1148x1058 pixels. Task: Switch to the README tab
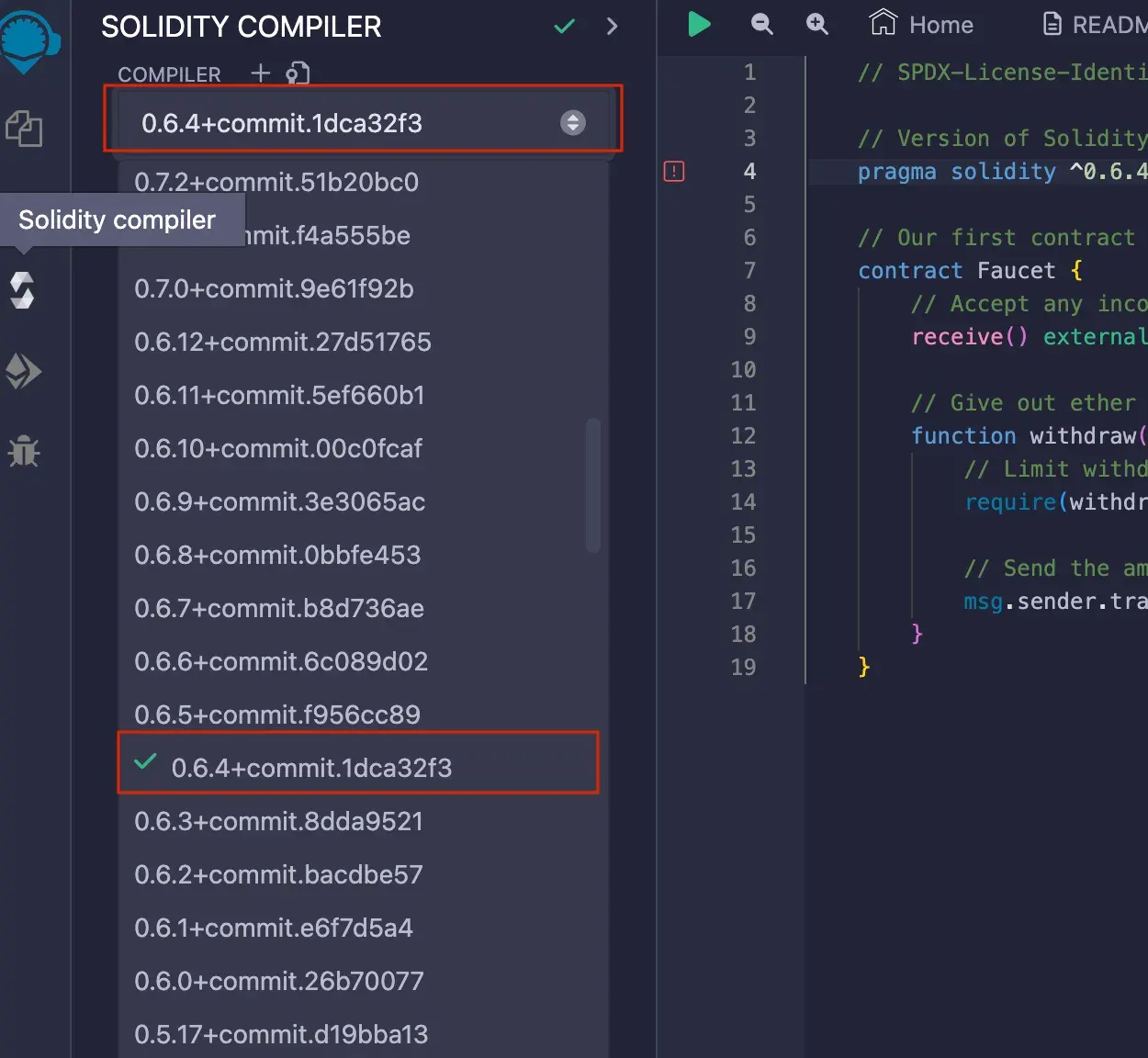click(1095, 25)
